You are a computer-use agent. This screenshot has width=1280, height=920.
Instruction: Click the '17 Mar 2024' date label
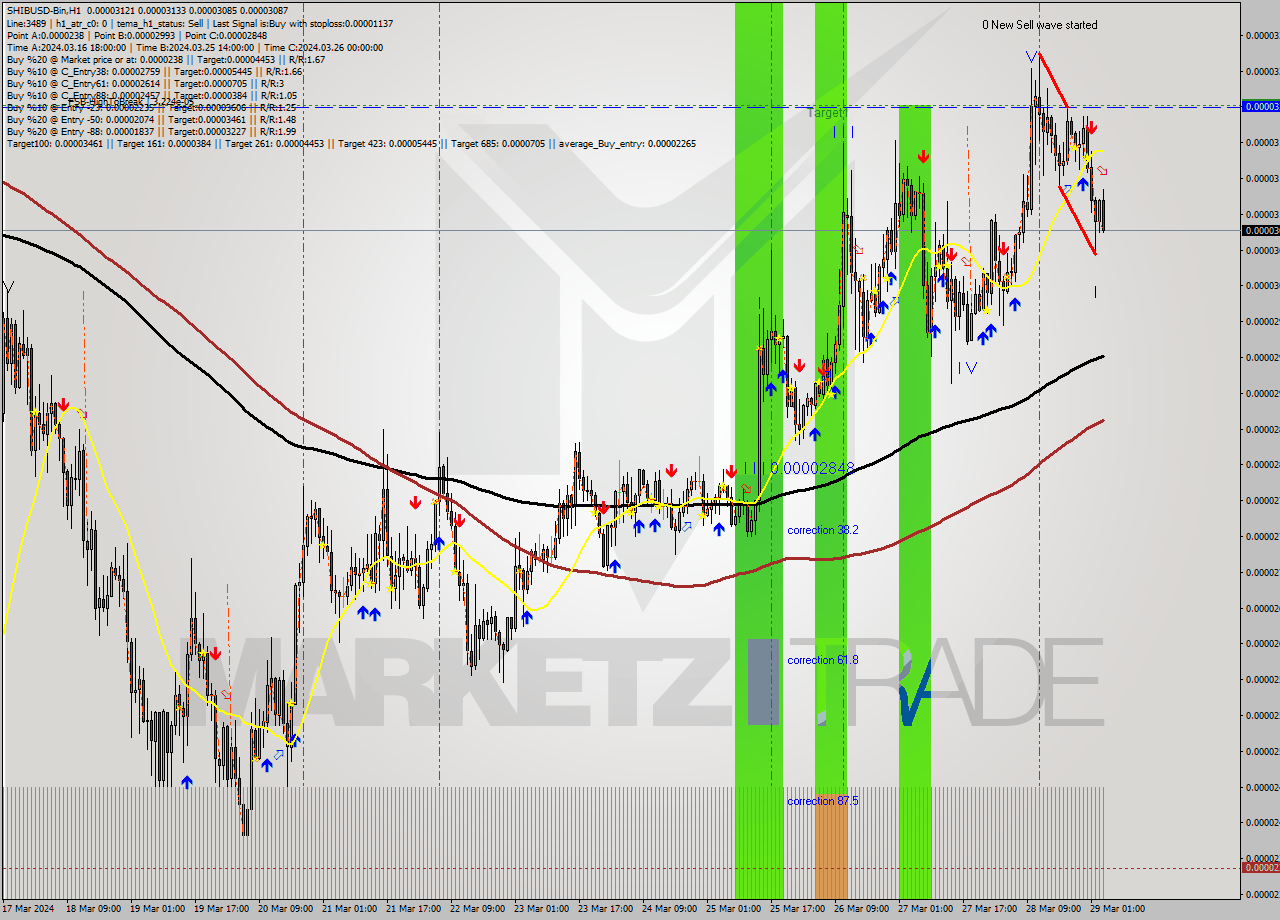[28, 909]
